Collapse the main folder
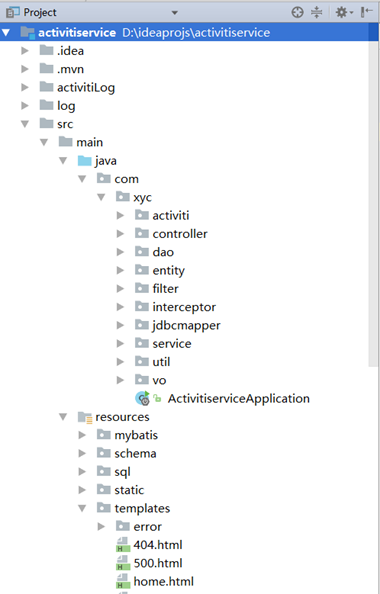Screen dimensions: 380x594 coord(44,142)
